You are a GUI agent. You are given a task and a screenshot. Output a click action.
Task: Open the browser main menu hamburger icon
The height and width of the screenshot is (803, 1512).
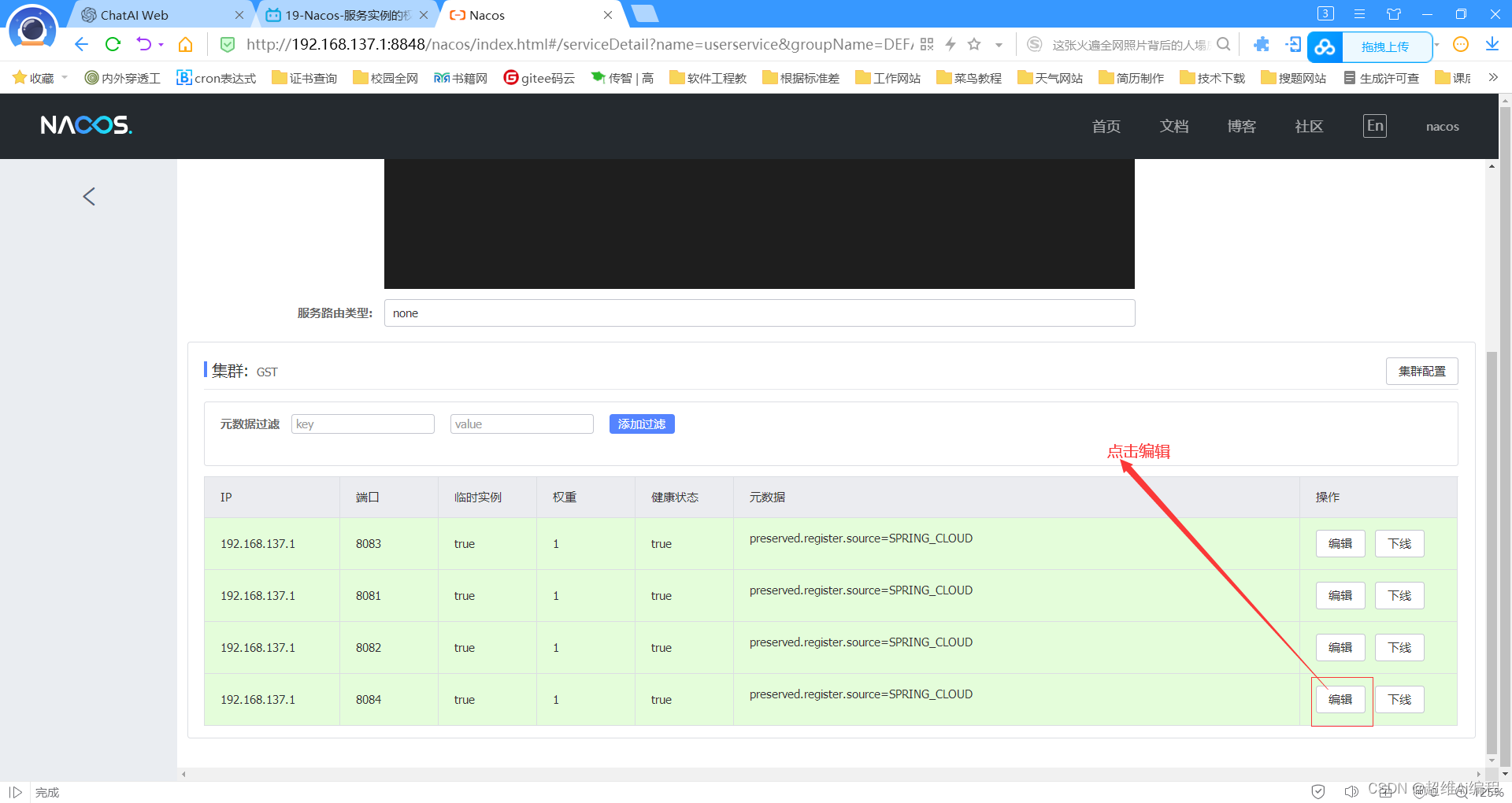pos(1359,14)
